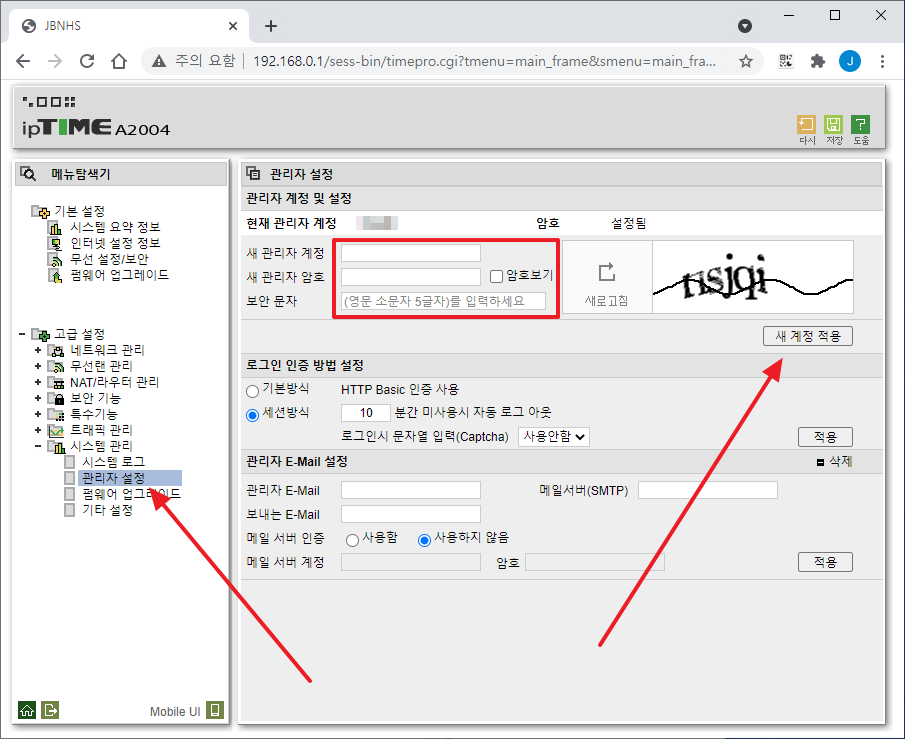Click 적용 button for login authentication
This screenshot has width=905, height=739.
click(825, 437)
